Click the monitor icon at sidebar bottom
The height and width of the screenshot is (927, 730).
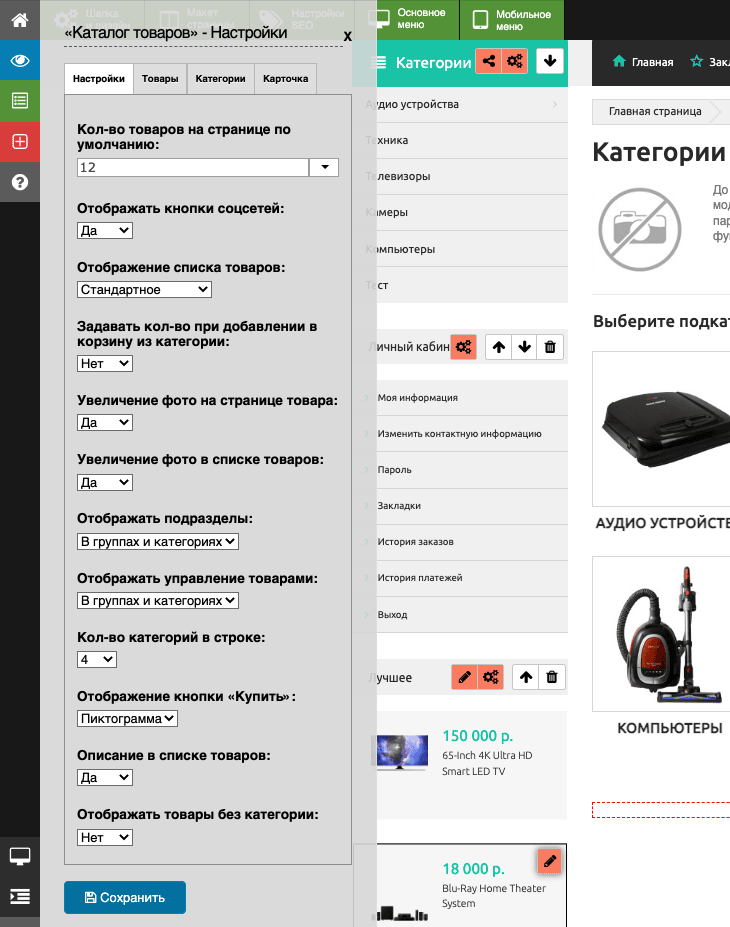(20, 856)
